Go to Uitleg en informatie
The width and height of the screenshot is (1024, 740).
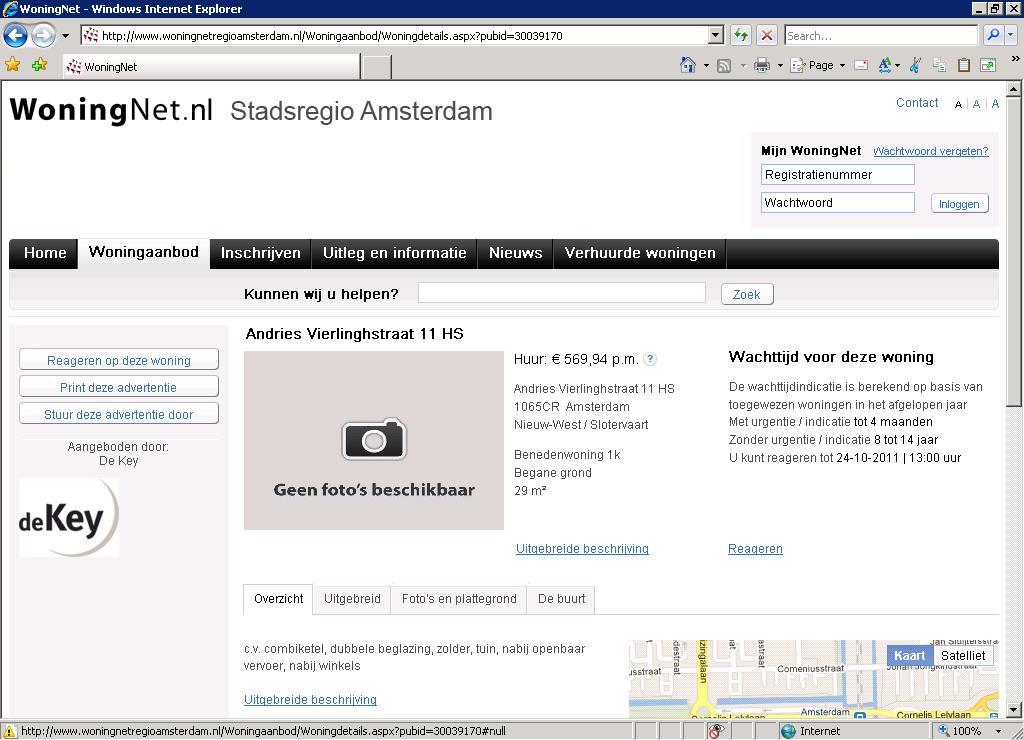[394, 253]
